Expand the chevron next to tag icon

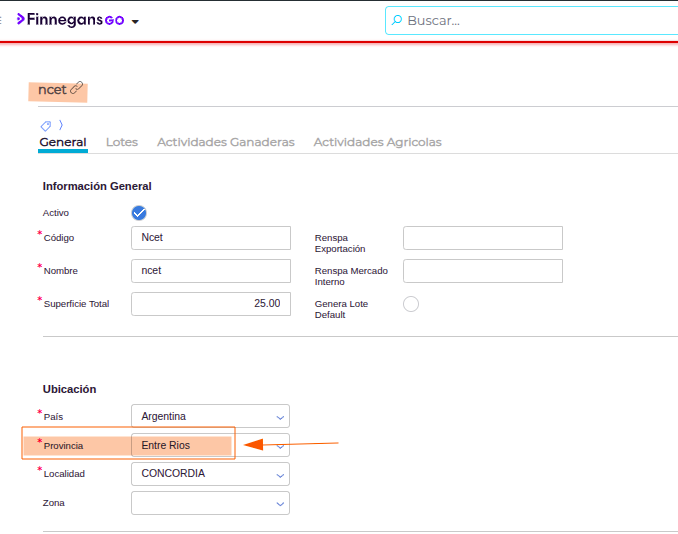pos(60,126)
